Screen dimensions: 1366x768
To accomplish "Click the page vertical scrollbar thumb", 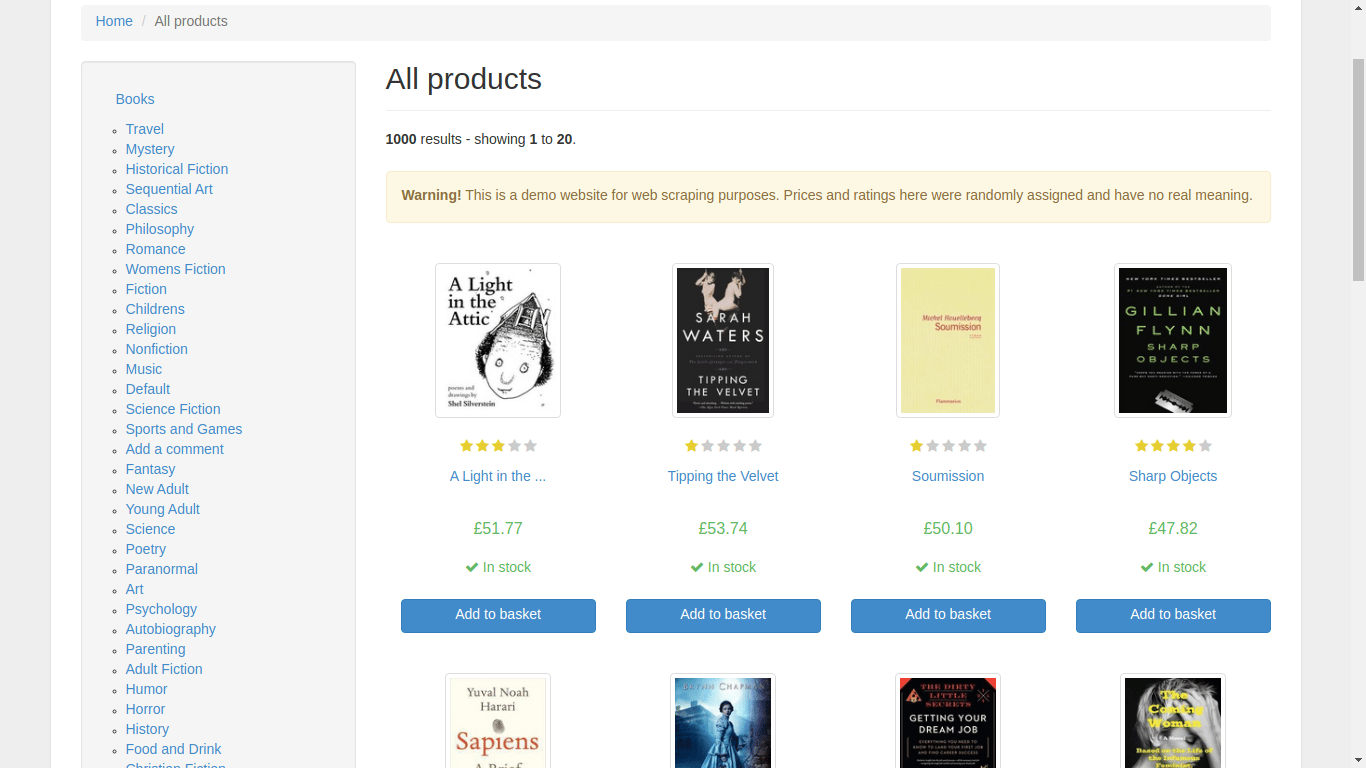I will click(x=1358, y=170).
